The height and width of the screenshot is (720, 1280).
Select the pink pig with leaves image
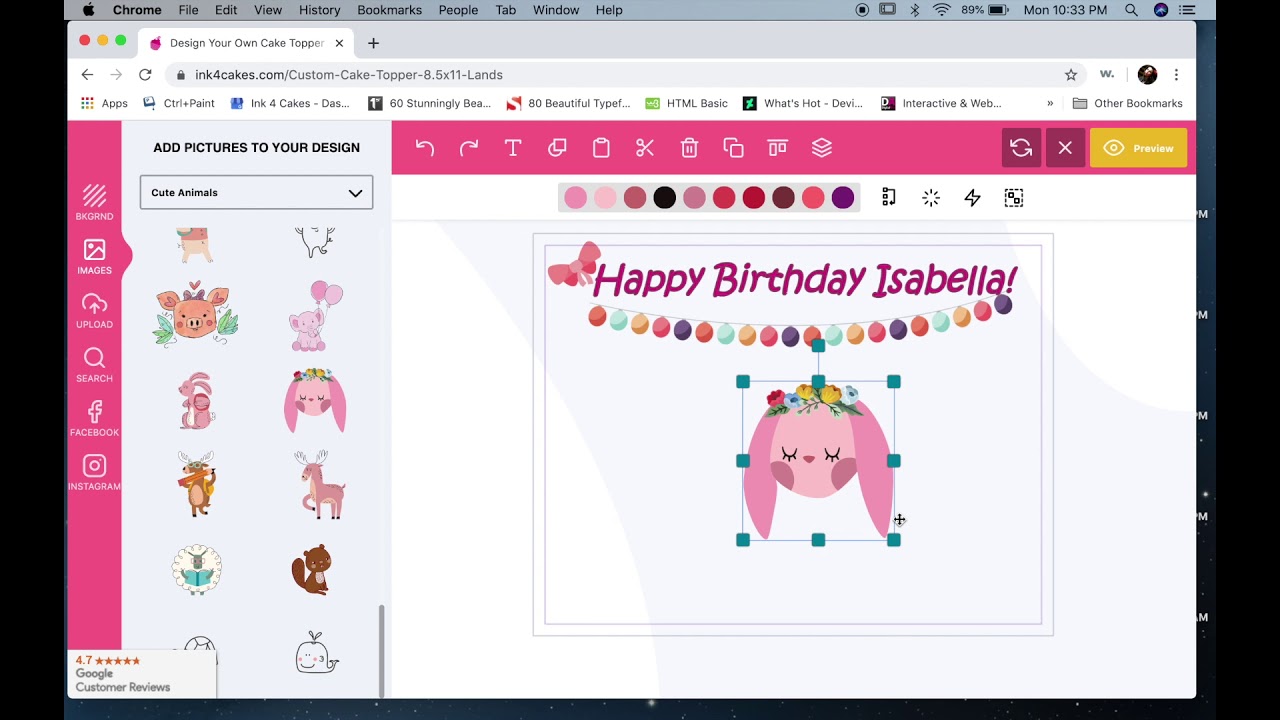[196, 315]
